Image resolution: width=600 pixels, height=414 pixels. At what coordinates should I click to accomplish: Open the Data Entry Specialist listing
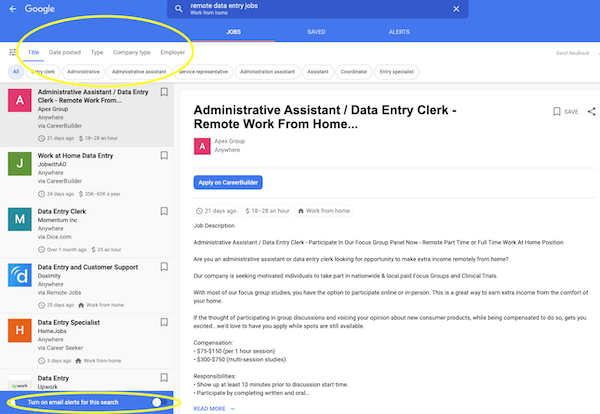click(86, 342)
